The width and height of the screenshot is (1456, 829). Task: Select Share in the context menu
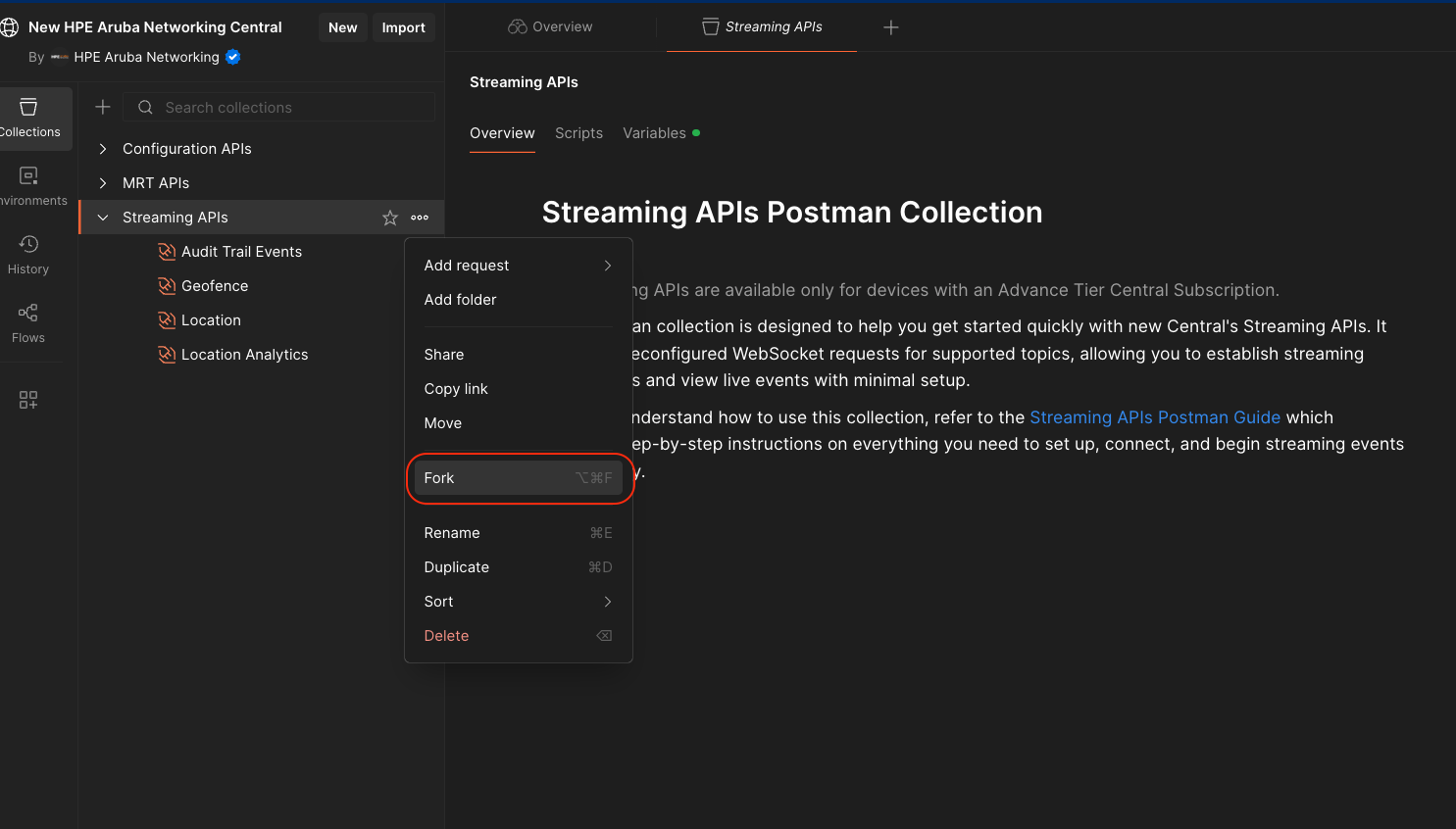coord(518,355)
